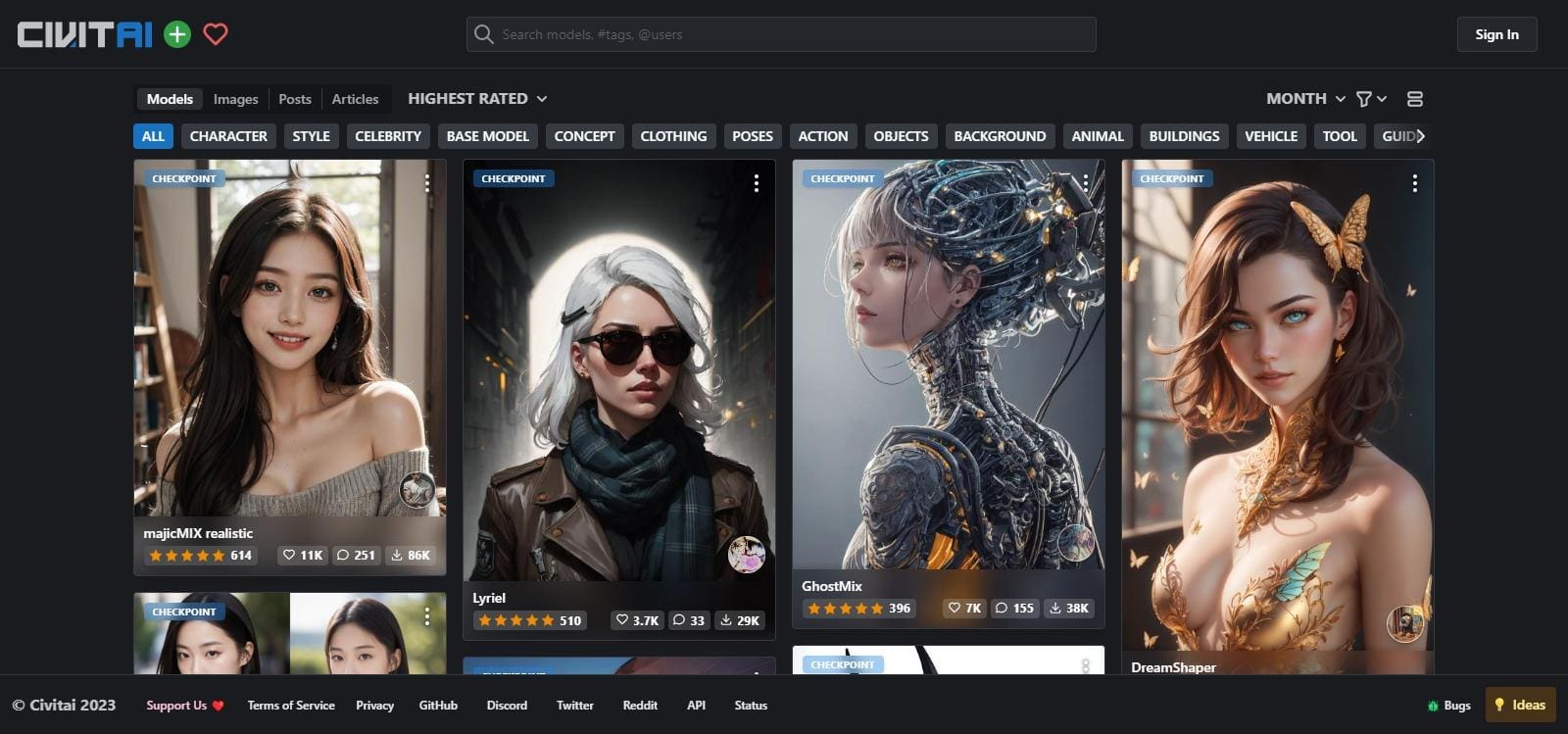Toggle the OBJECTS category filter

point(901,136)
